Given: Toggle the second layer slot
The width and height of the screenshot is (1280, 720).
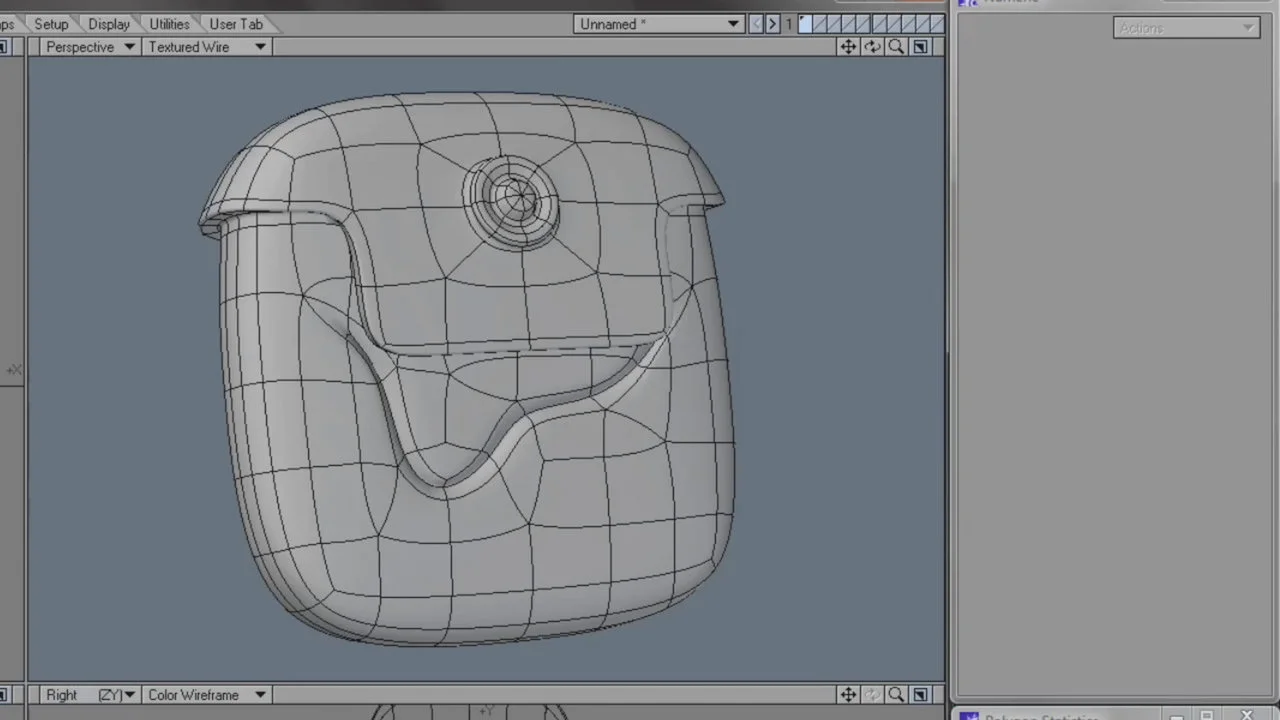Looking at the screenshot, I should pyautogui.click(x=820, y=24).
